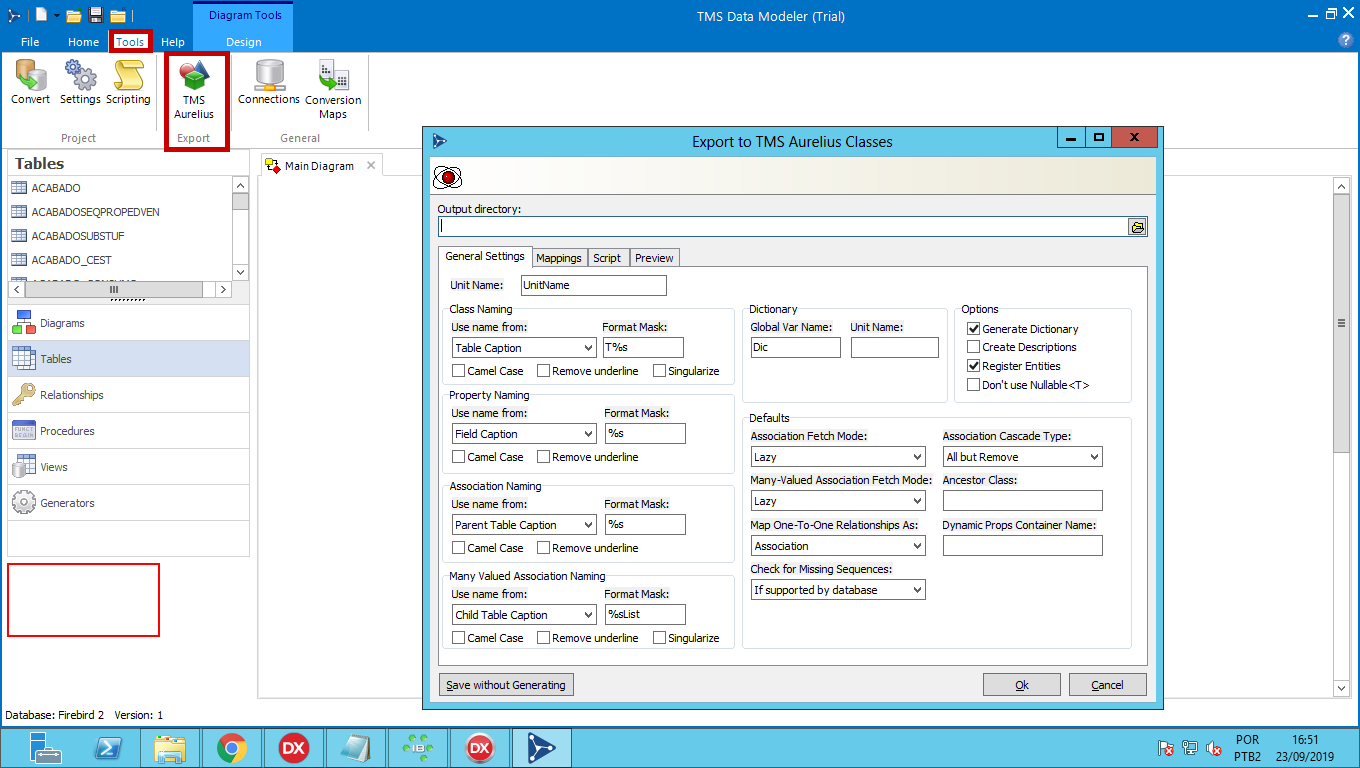Open Diagrams section in sidebar
The width and height of the screenshot is (1360, 768).
(x=128, y=323)
